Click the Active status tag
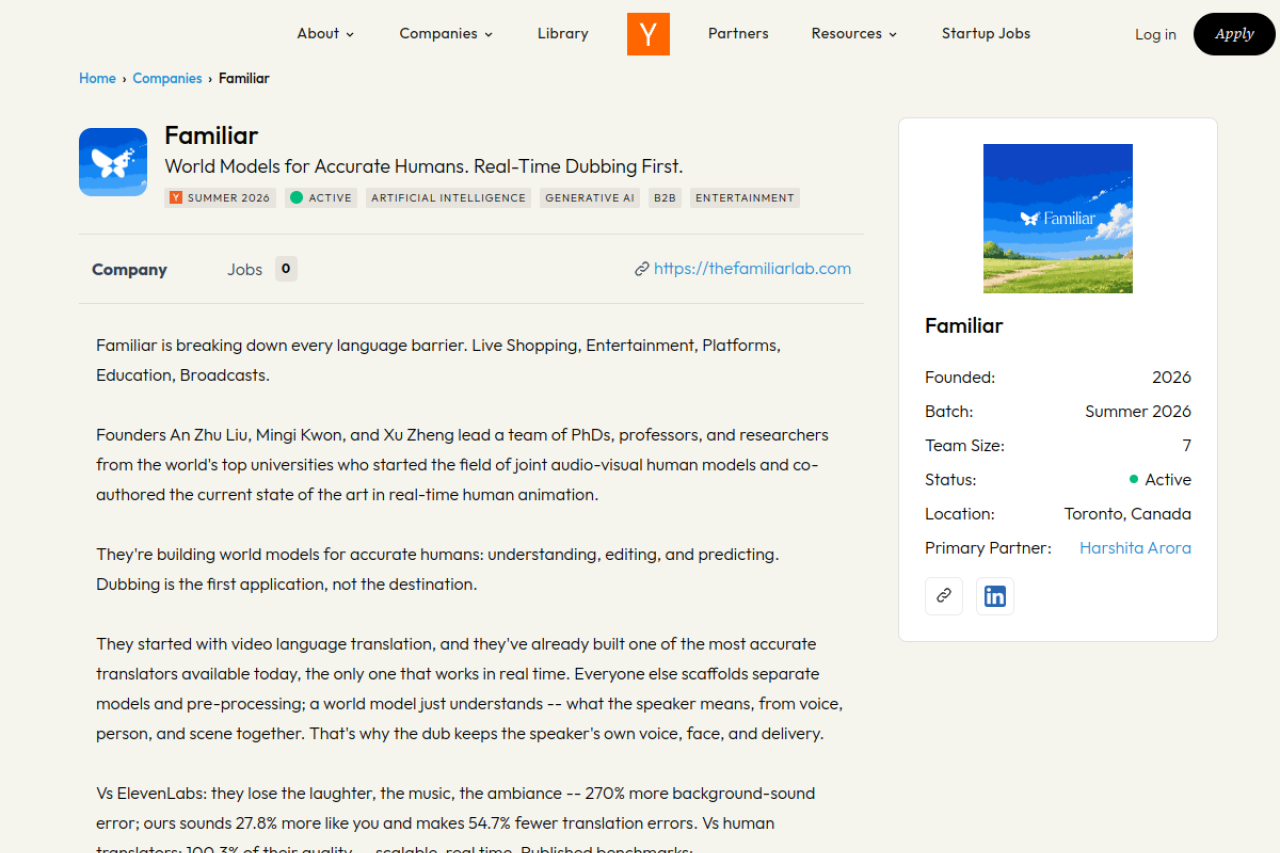The height and width of the screenshot is (853, 1280). pyautogui.click(x=321, y=198)
